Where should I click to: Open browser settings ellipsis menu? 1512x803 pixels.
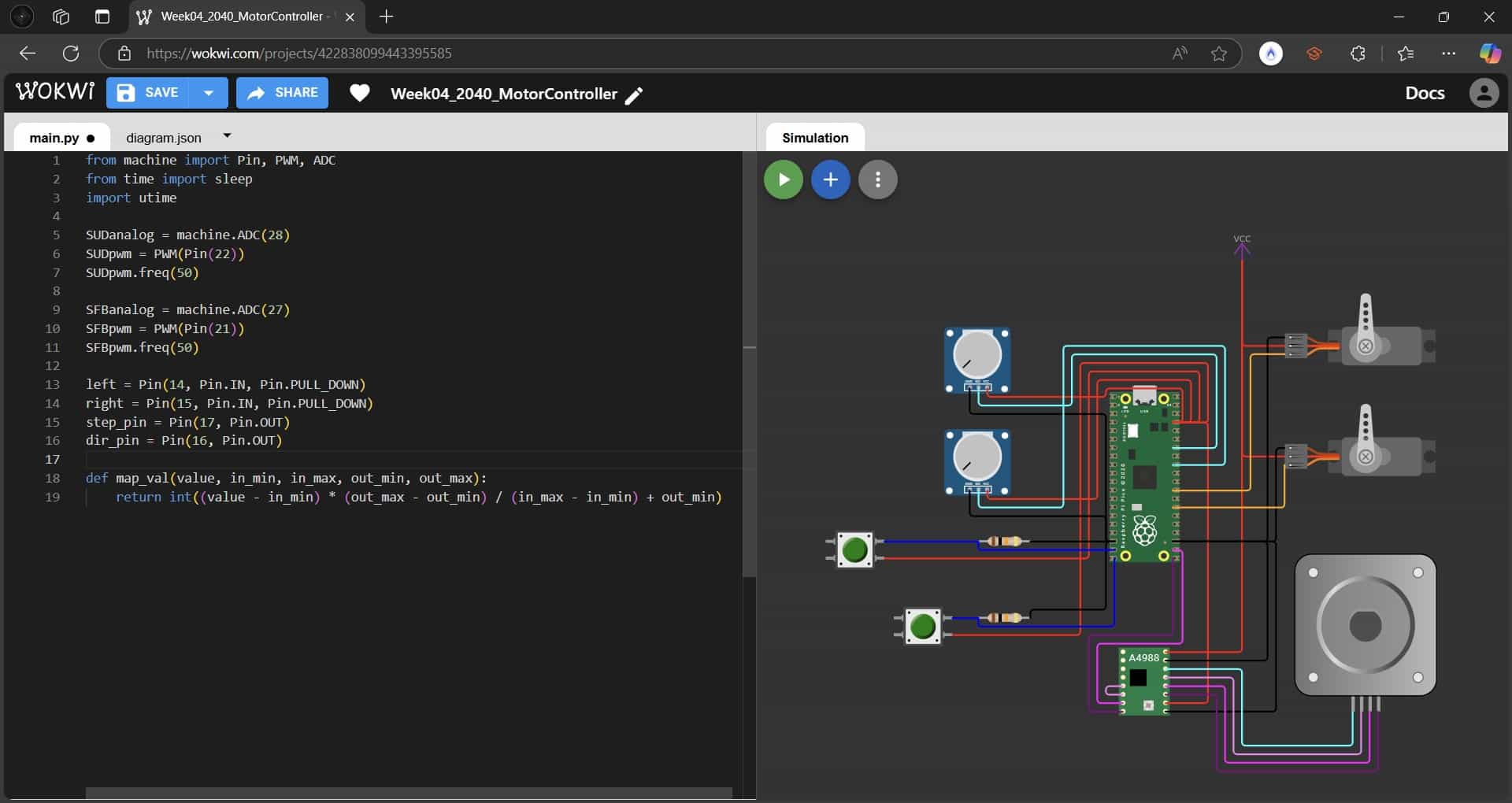pyautogui.click(x=1449, y=54)
